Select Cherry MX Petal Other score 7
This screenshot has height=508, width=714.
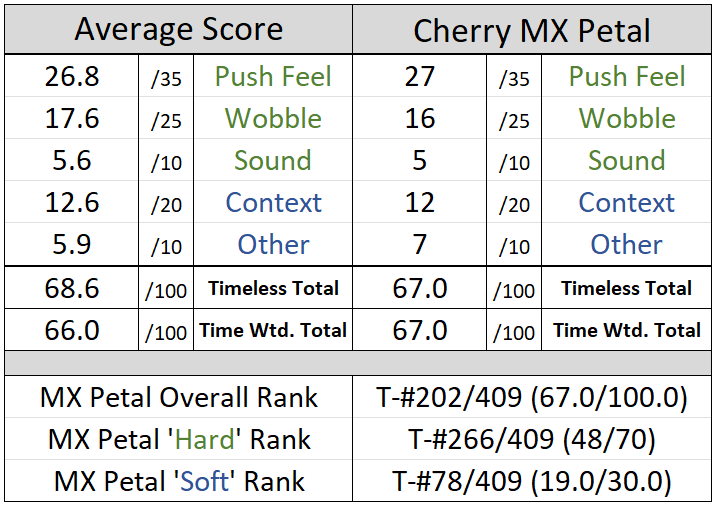(420, 244)
